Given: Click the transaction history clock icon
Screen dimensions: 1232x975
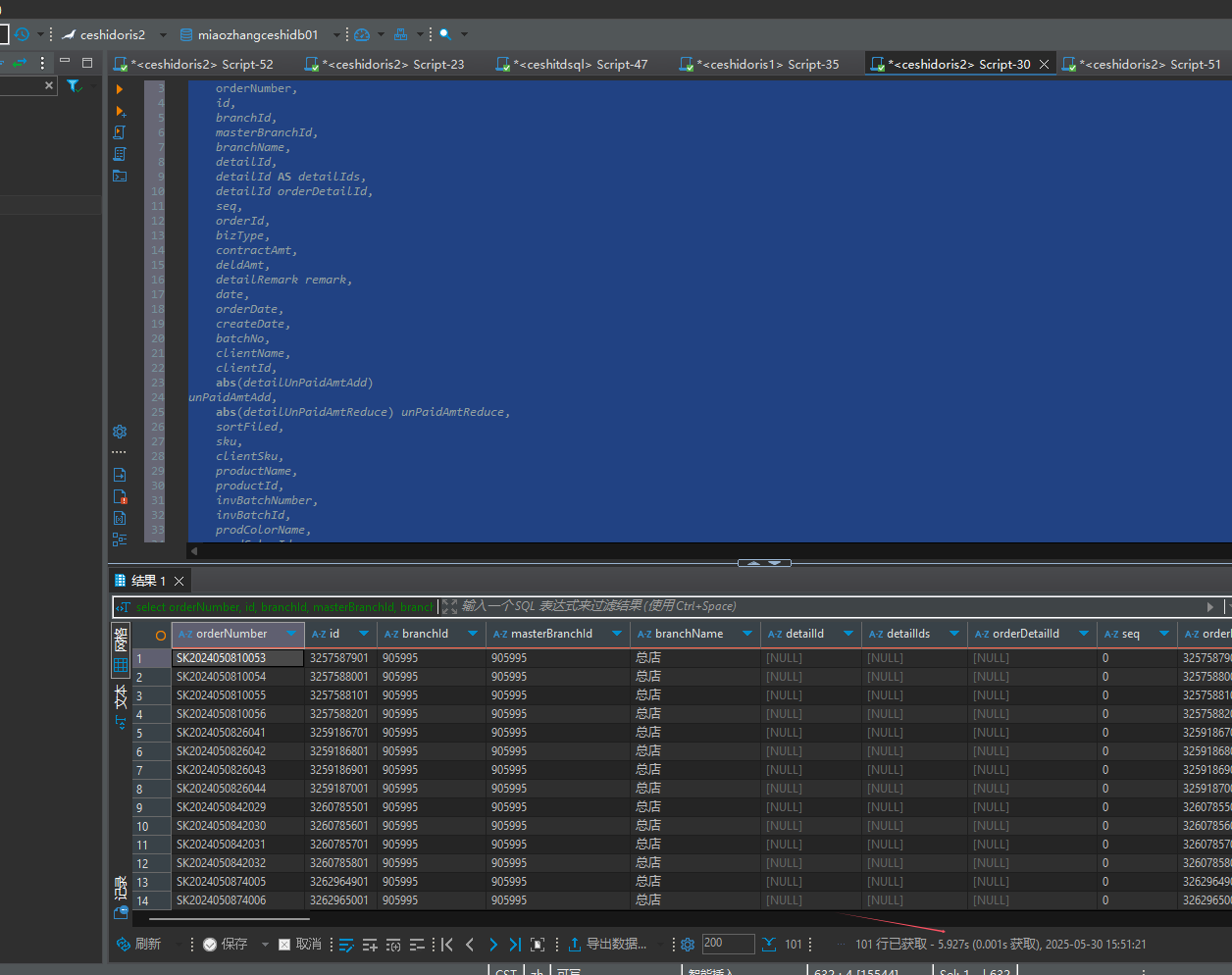Looking at the screenshot, I should [22, 34].
